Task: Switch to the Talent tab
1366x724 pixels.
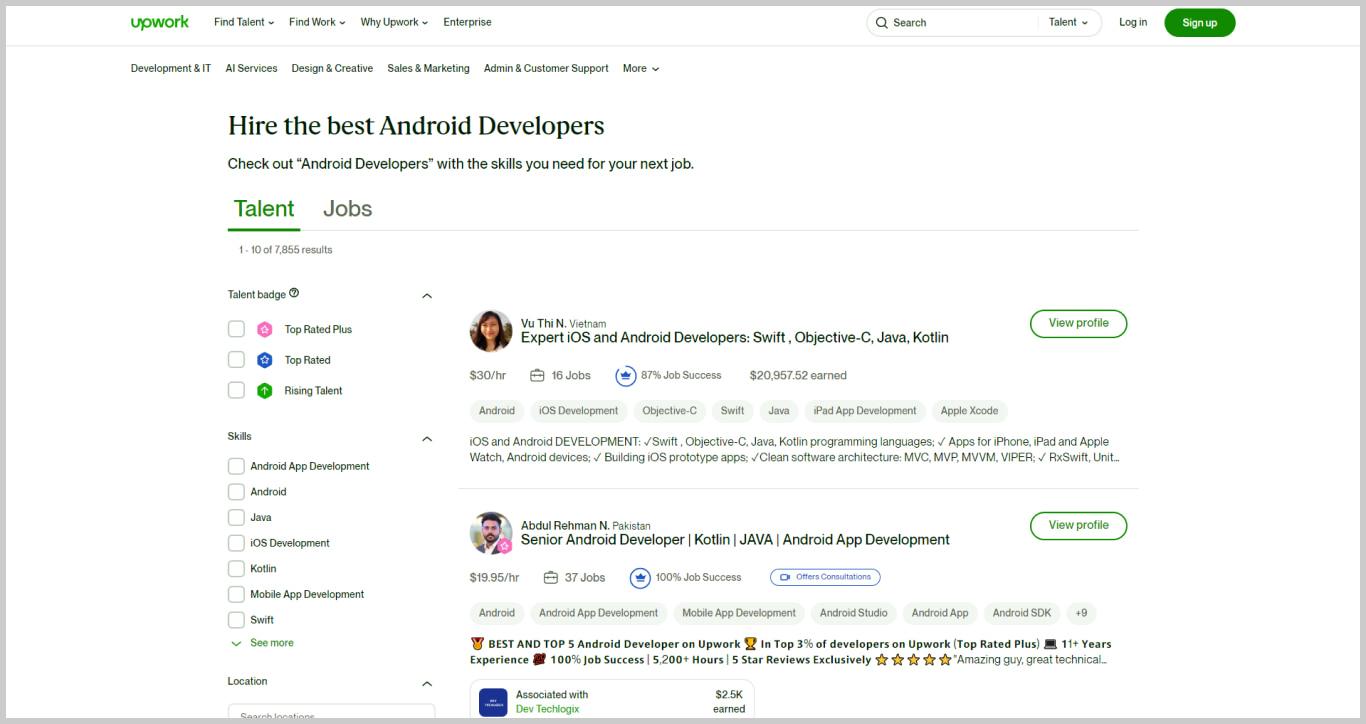Action: 264,209
